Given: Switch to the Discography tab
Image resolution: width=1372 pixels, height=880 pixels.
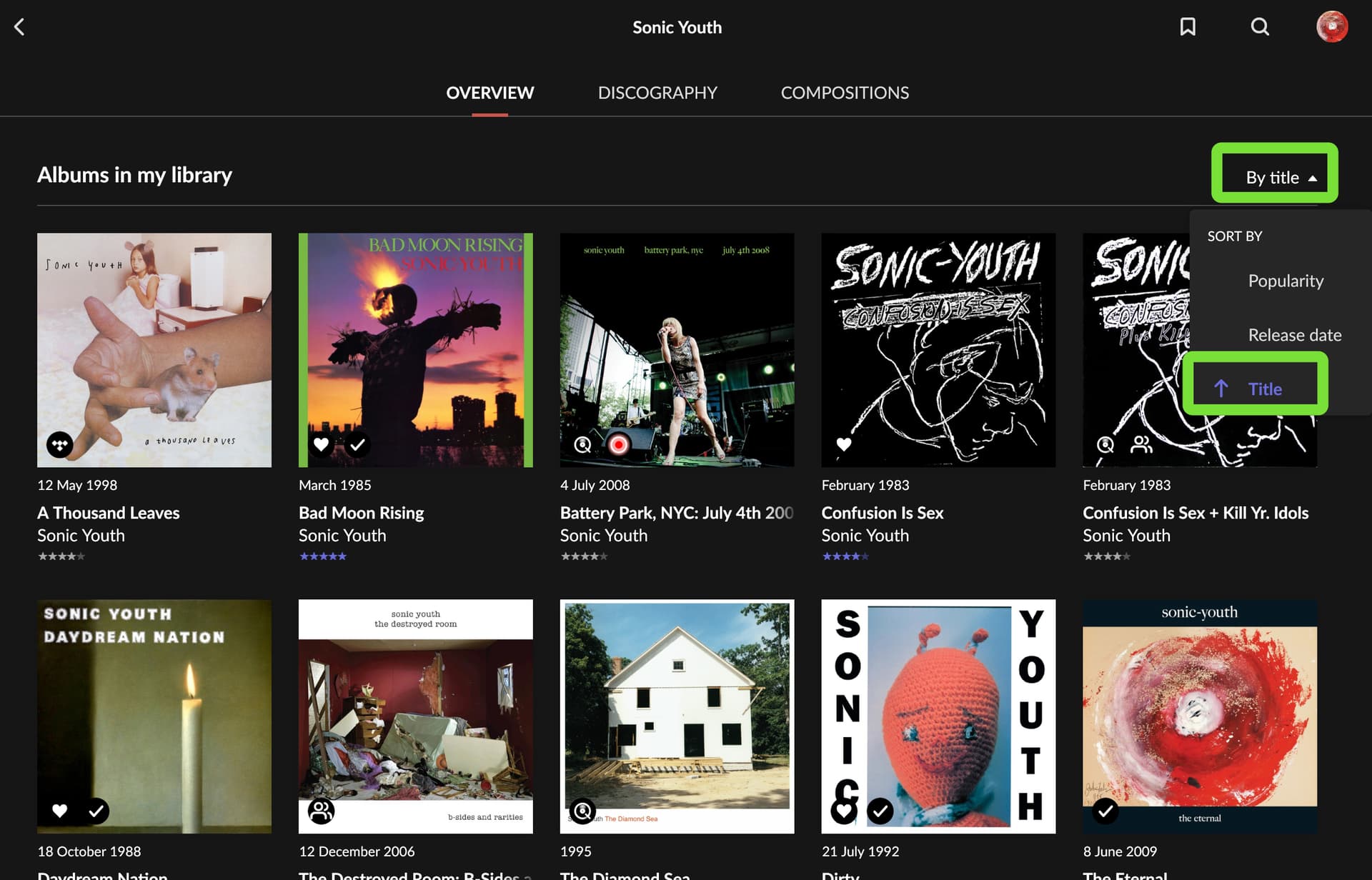Looking at the screenshot, I should [x=657, y=93].
